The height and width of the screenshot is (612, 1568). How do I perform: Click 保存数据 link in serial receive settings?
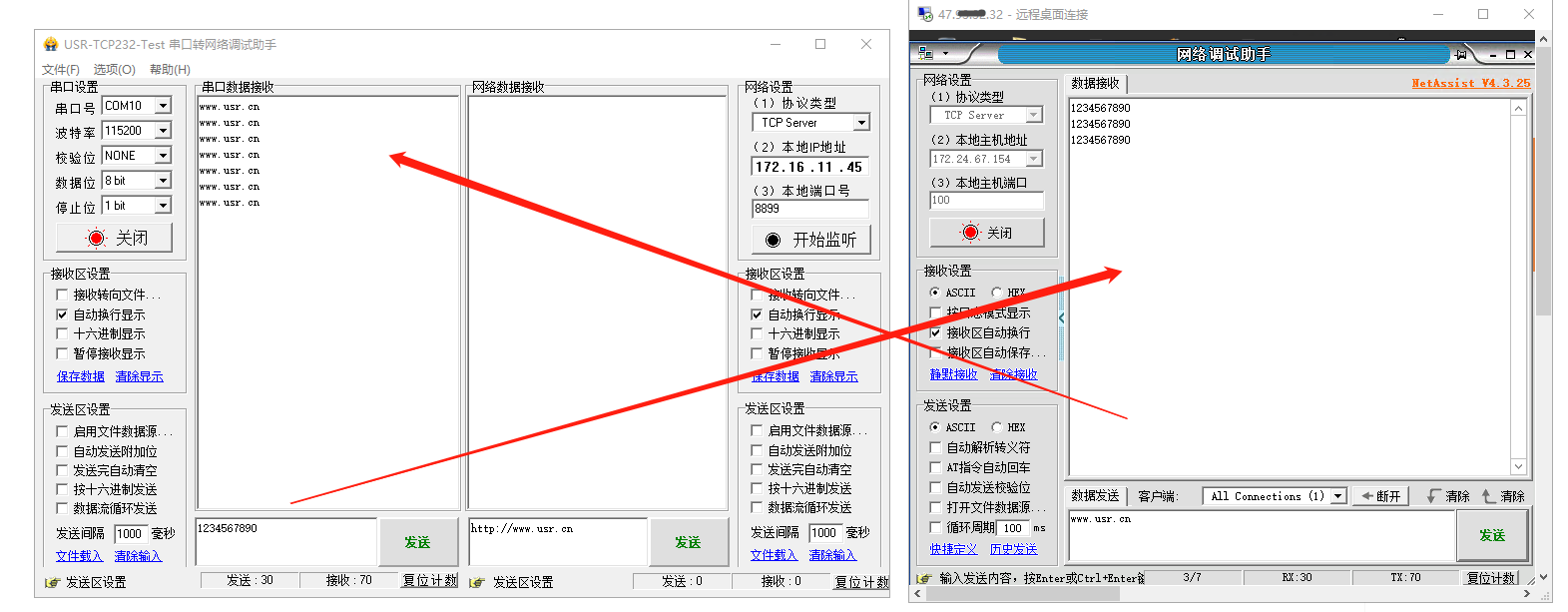[x=81, y=376]
